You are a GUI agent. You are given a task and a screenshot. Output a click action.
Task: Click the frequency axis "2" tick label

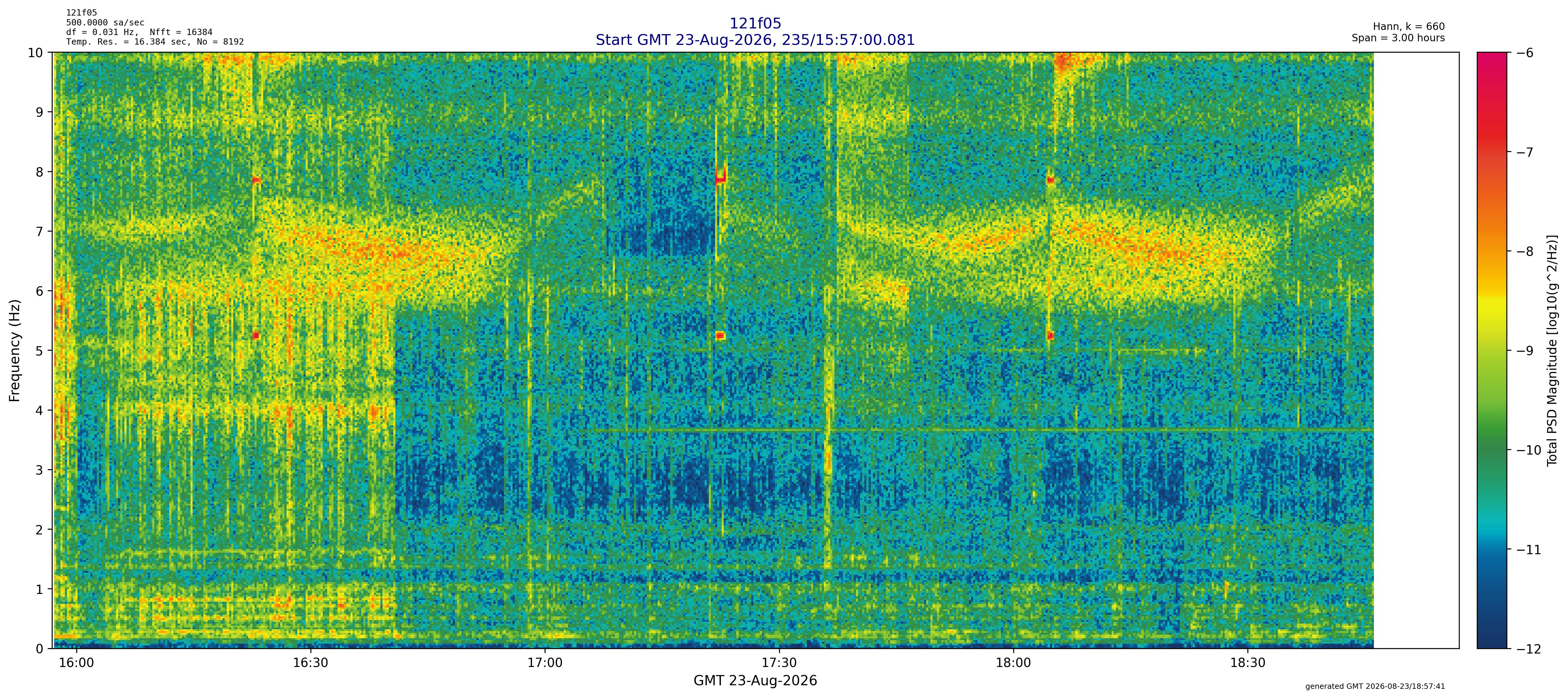pos(39,530)
